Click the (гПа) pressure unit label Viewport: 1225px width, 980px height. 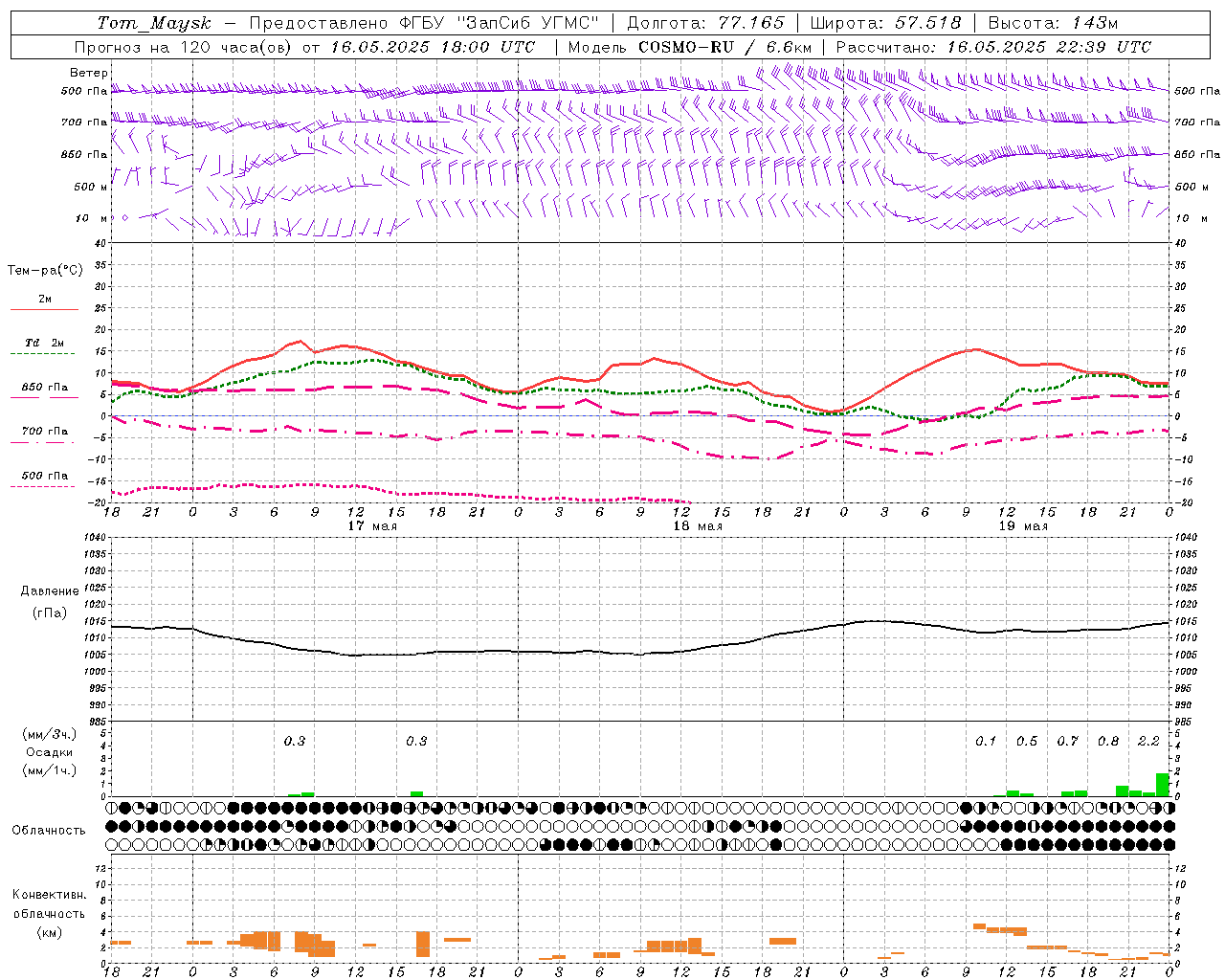point(49,613)
